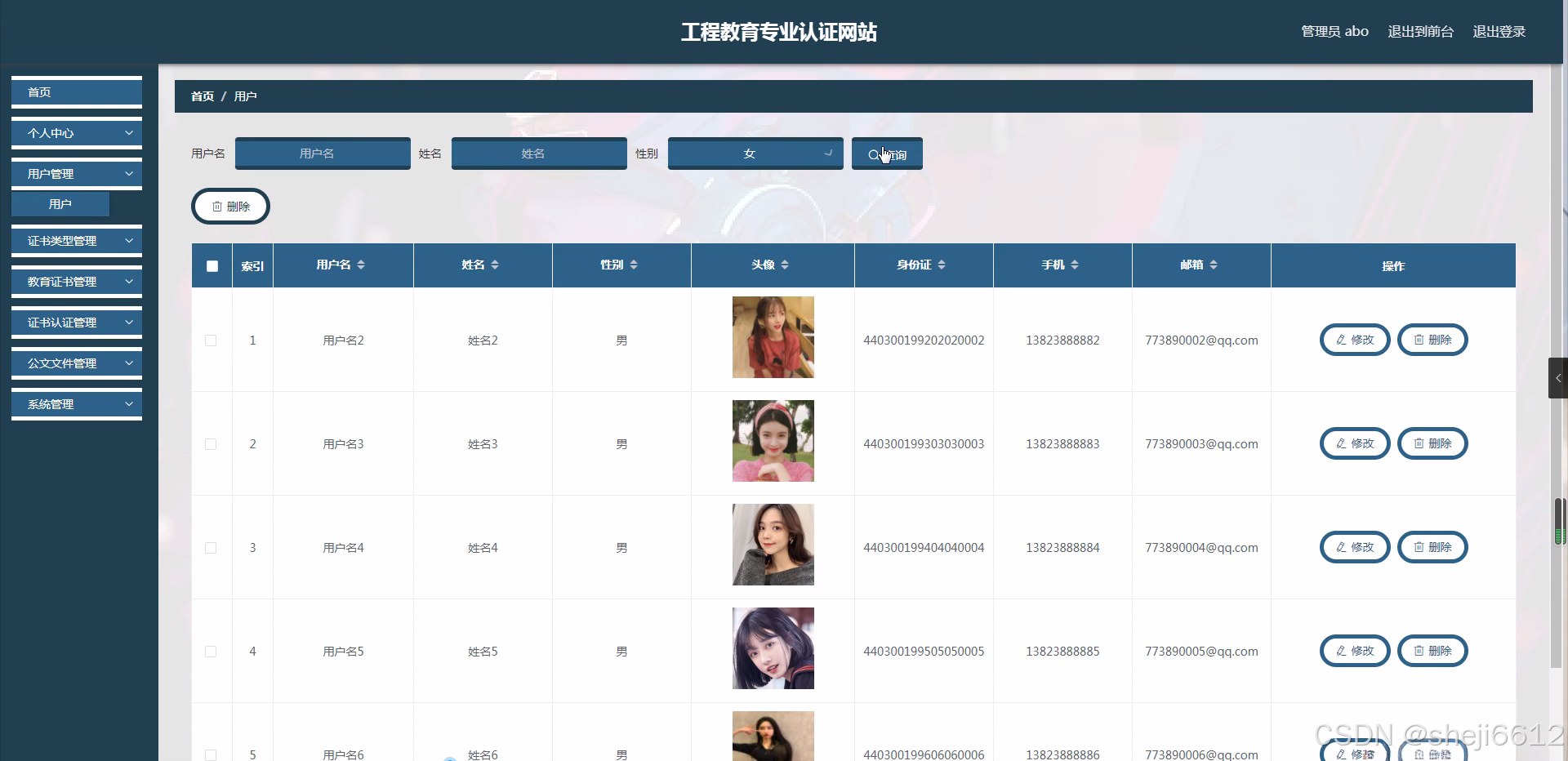Screen dimensions: 1568x761
Task: Open avatar thumbnail of 用户名5
Action: 773,648
